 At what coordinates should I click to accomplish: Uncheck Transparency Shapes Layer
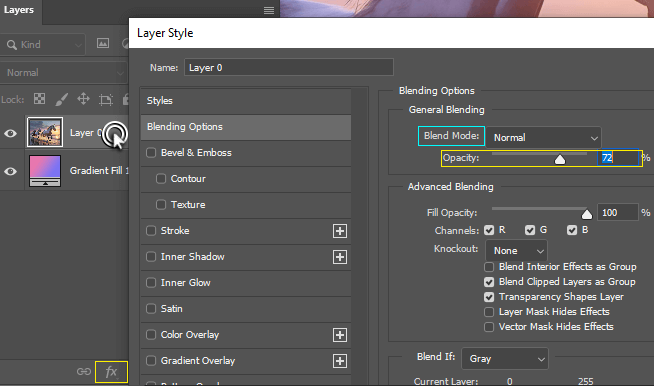(489, 297)
